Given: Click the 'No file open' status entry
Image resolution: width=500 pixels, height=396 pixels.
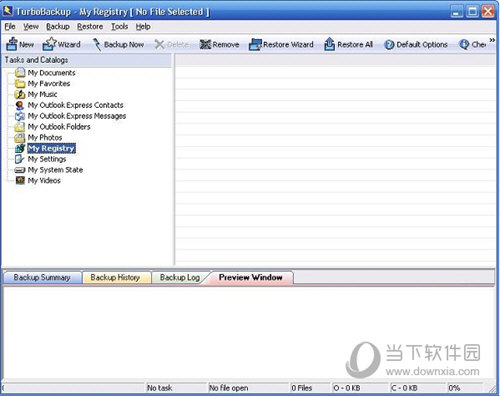Looking at the screenshot, I should tap(248, 388).
